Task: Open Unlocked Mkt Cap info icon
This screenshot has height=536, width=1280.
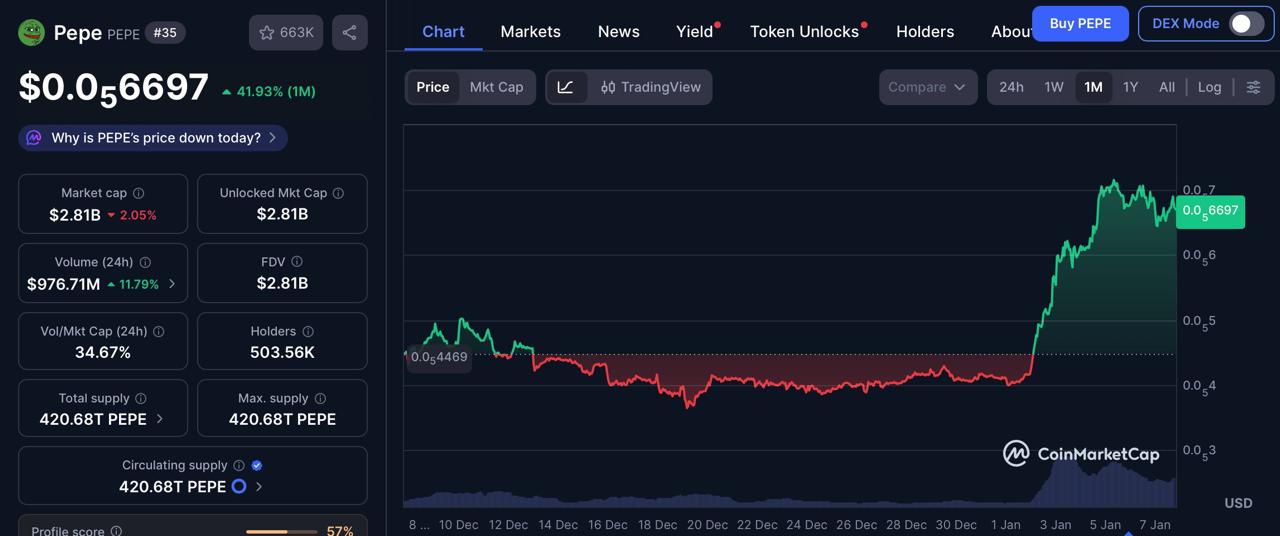Action: pos(339,193)
